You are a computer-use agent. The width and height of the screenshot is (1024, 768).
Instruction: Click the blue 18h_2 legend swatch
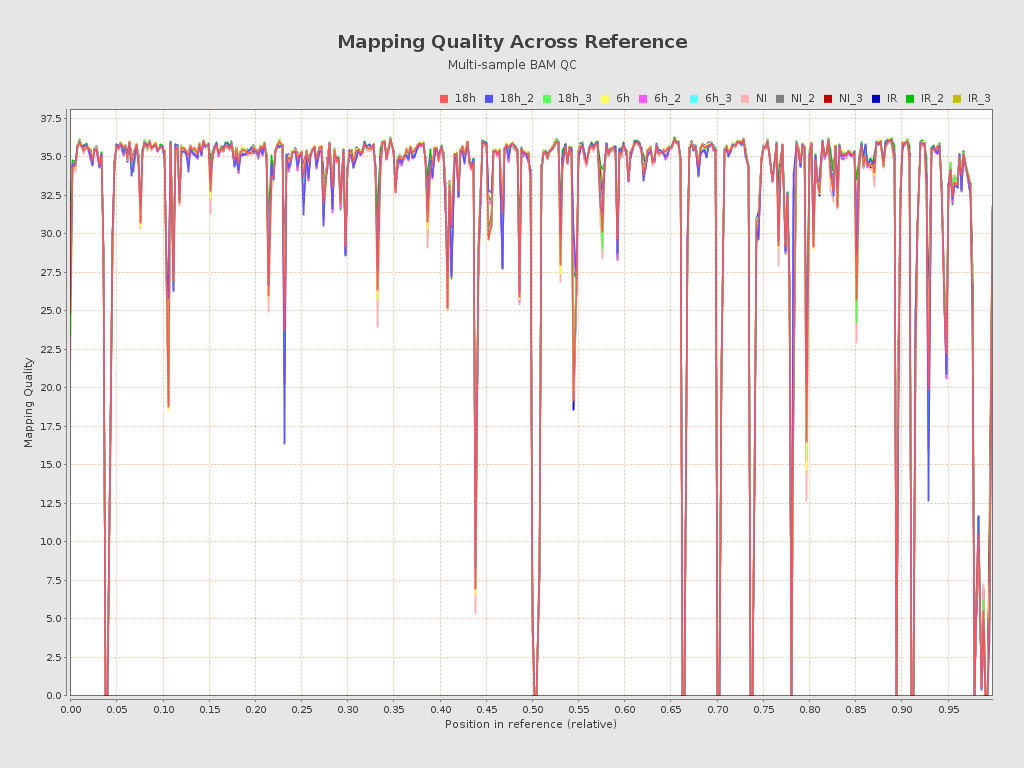tap(489, 99)
